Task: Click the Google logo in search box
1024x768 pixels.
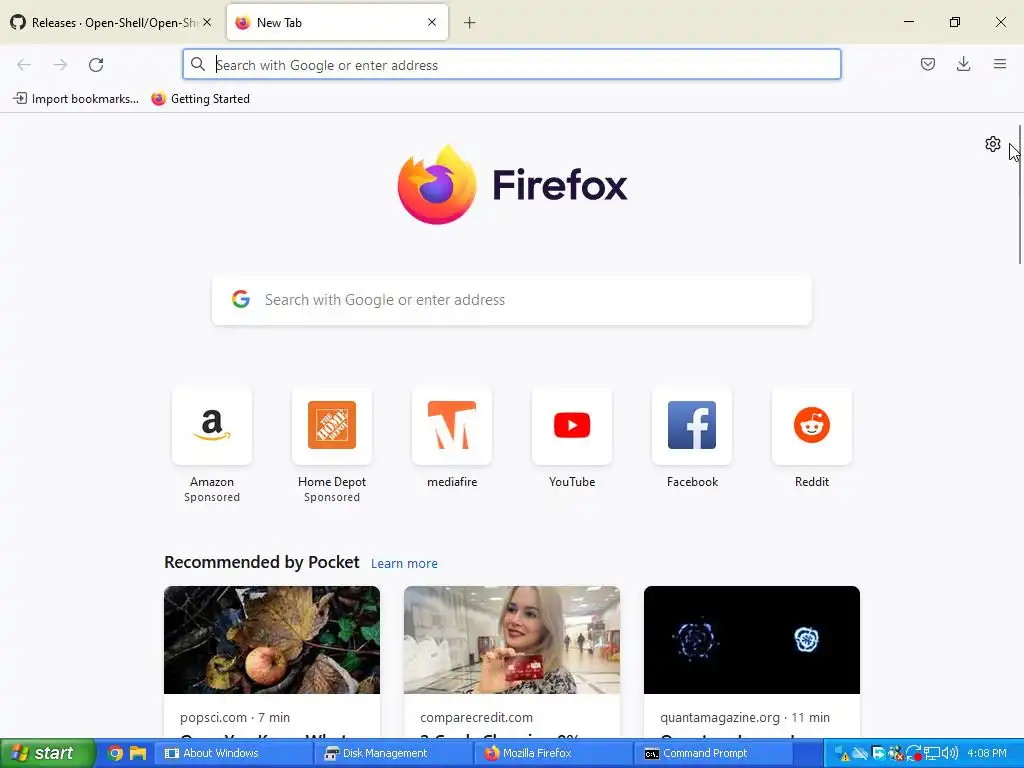Action: [241, 299]
